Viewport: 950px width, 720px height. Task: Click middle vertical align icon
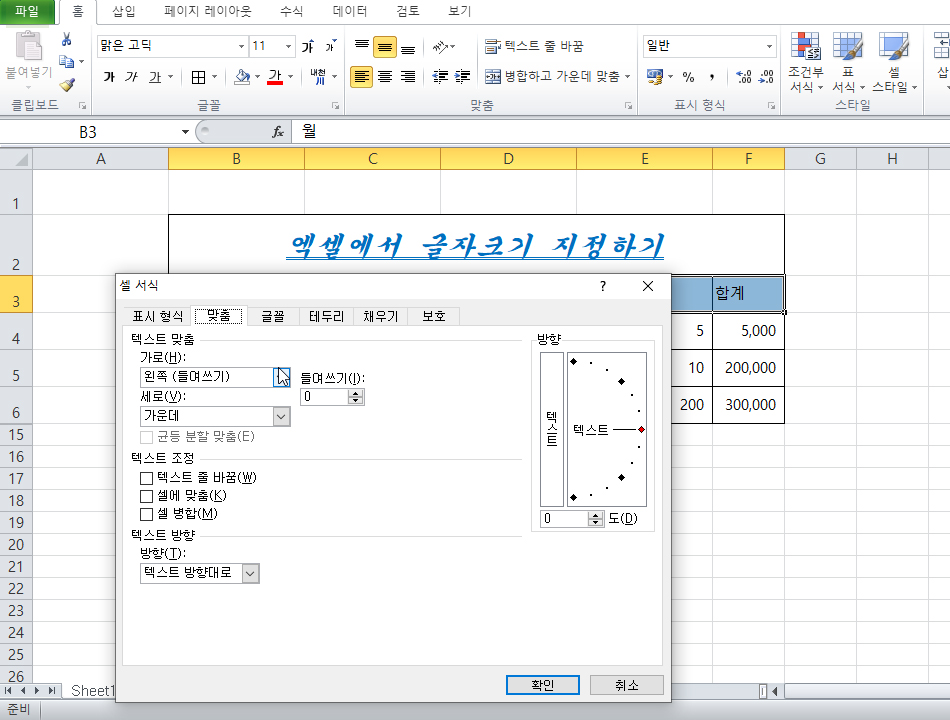coord(385,47)
